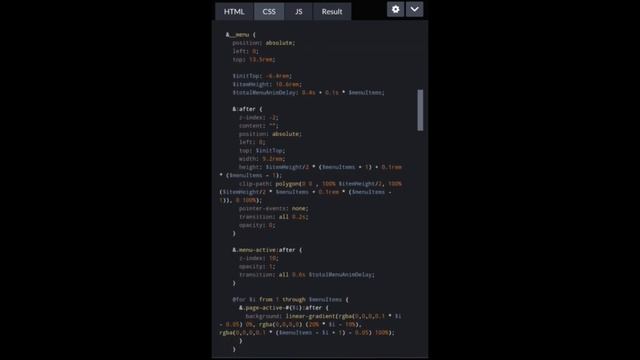
Task: Expand the chevron-down dropdown button
Action: coord(414,9)
